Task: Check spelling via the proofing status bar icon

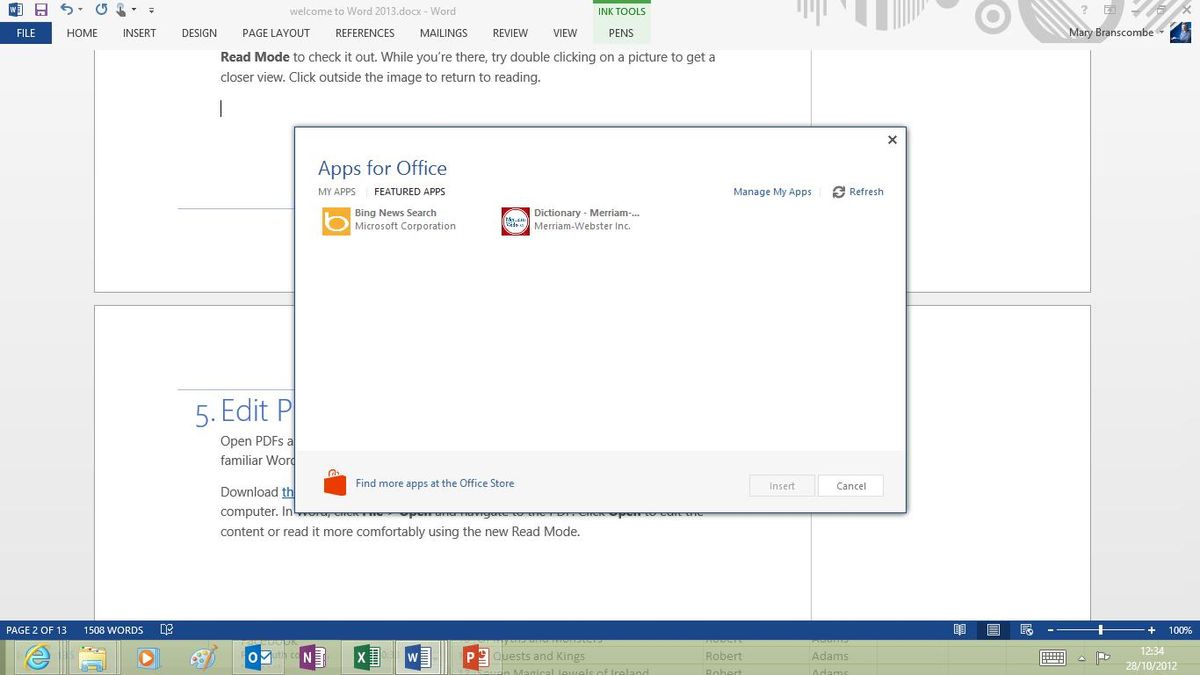Action: tap(166, 630)
